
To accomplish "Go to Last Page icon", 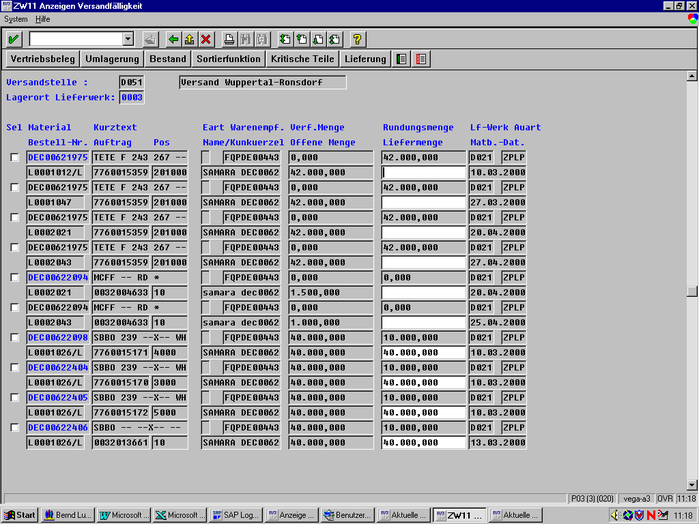I will (334, 39).
